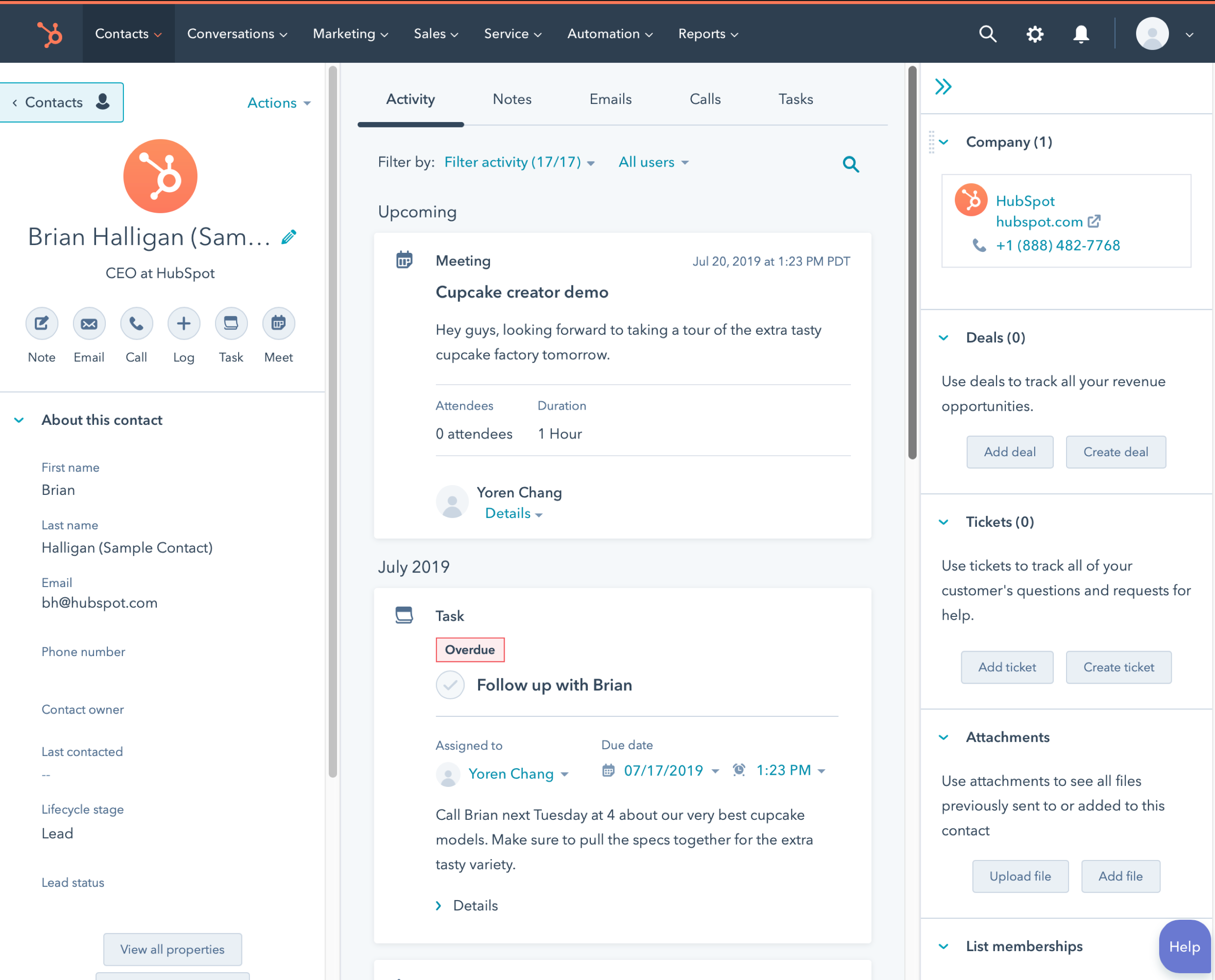1215x980 pixels.
Task: Switch to the Tasks tab
Action: (x=796, y=99)
